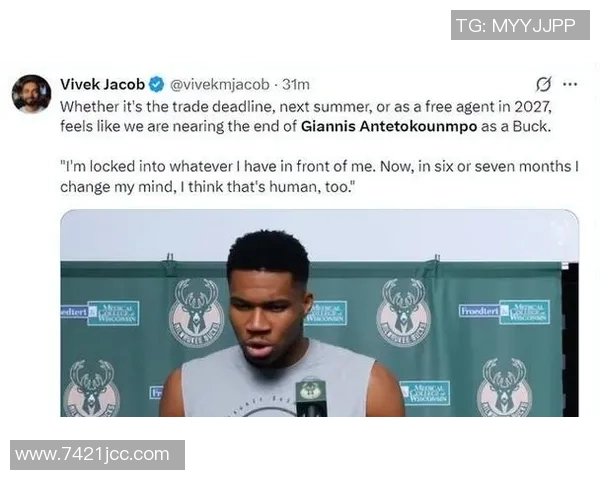Image resolution: width=600 pixels, height=480 pixels.
Task: Click bold Giannis Antetokounmpo text
Action: (389, 126)
